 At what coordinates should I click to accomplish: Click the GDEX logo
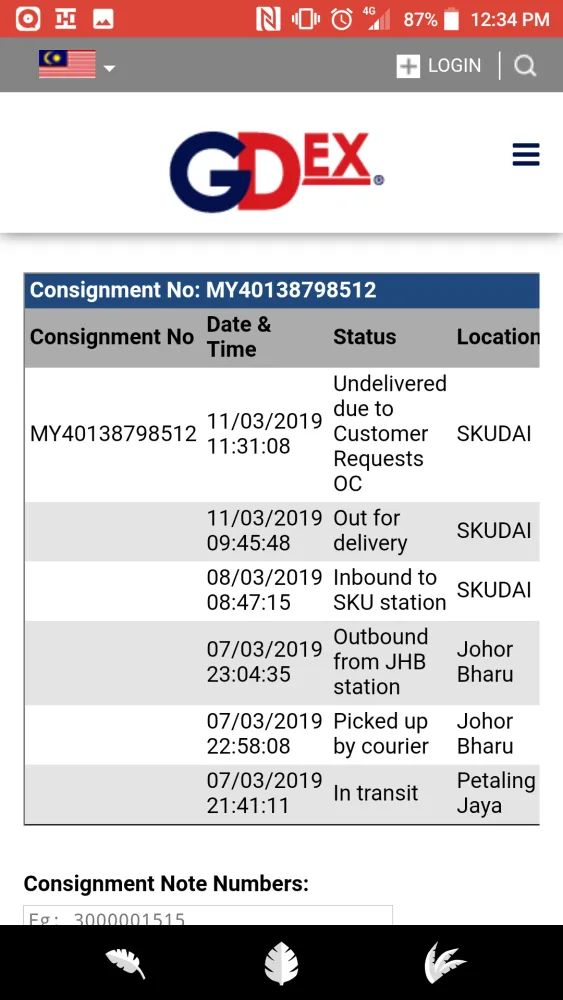(x=276, y=172)
